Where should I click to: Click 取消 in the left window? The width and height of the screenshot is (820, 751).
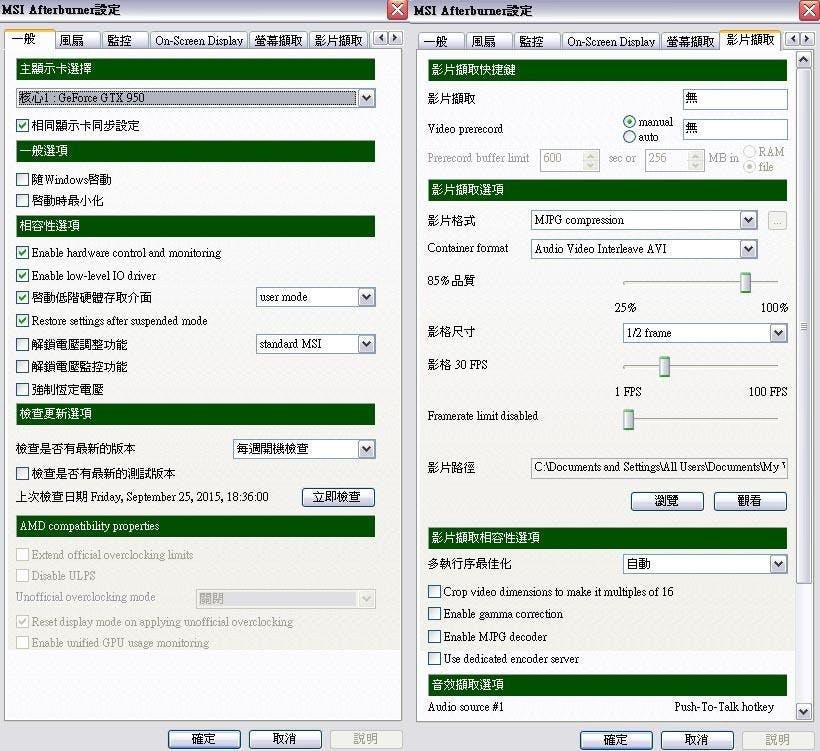coord(286,739)
